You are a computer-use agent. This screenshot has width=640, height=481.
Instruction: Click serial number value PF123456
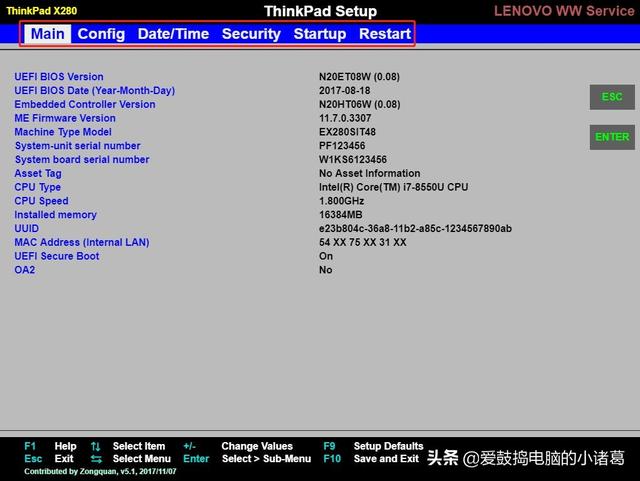tap(342, 146)
